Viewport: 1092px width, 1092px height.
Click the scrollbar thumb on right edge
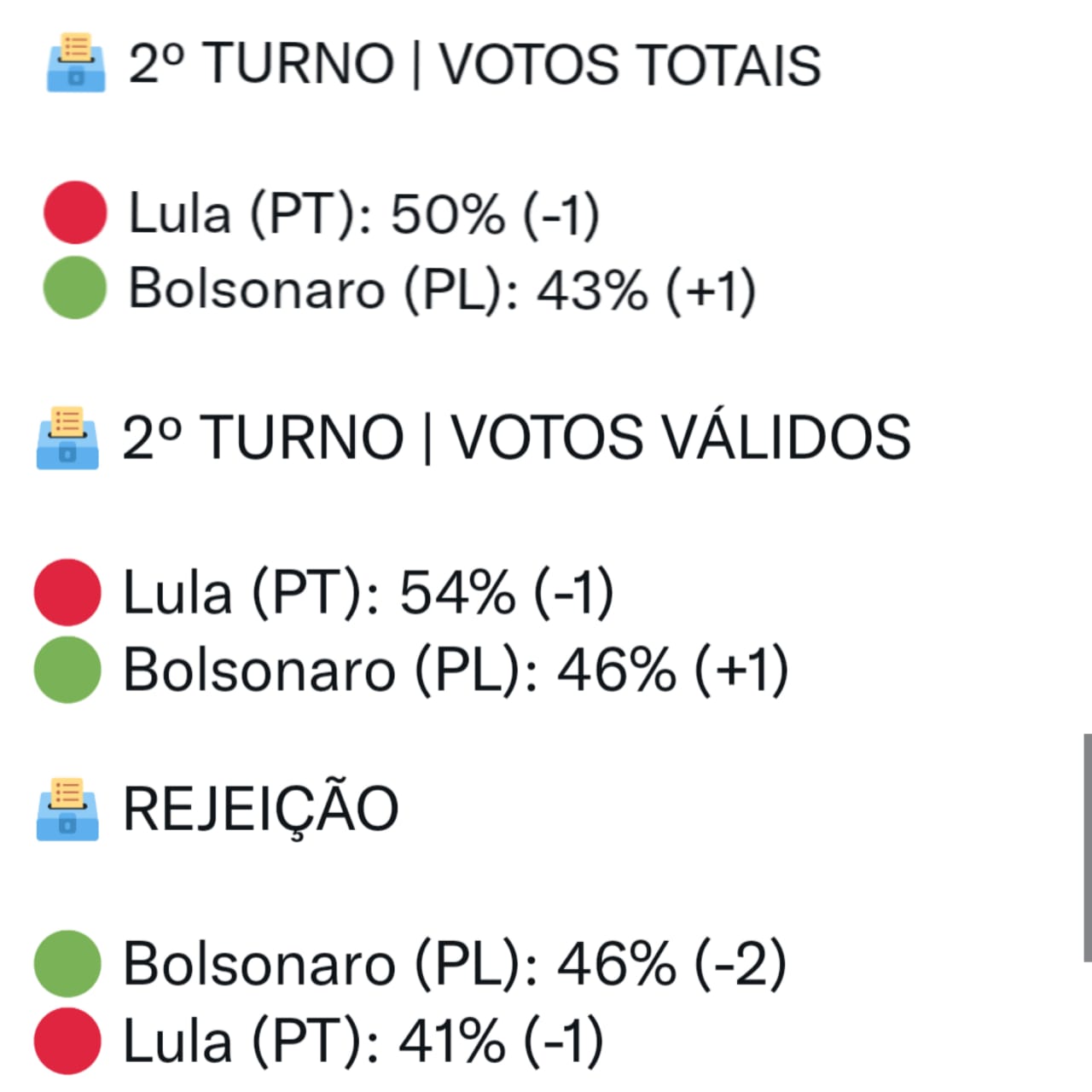pyautogui.click(x=1088, y=847)
